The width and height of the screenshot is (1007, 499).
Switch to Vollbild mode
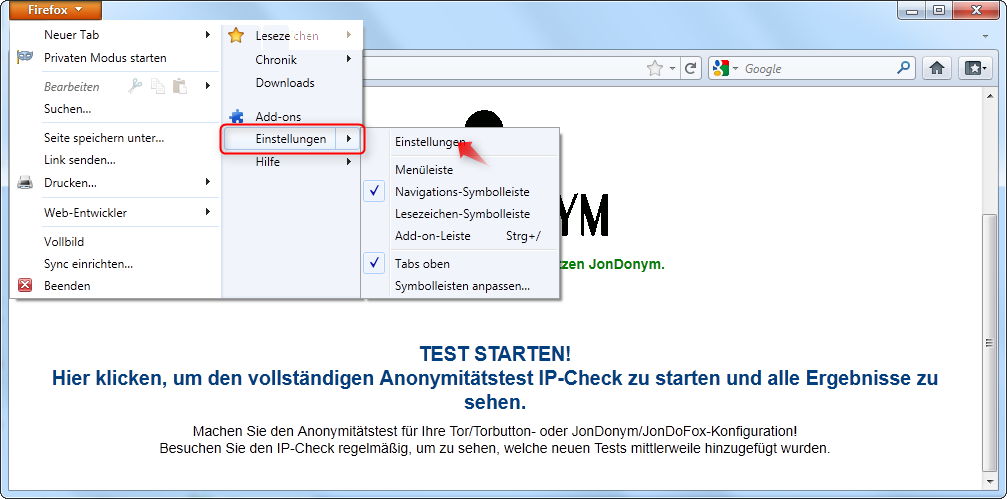(x=64, y=242)
